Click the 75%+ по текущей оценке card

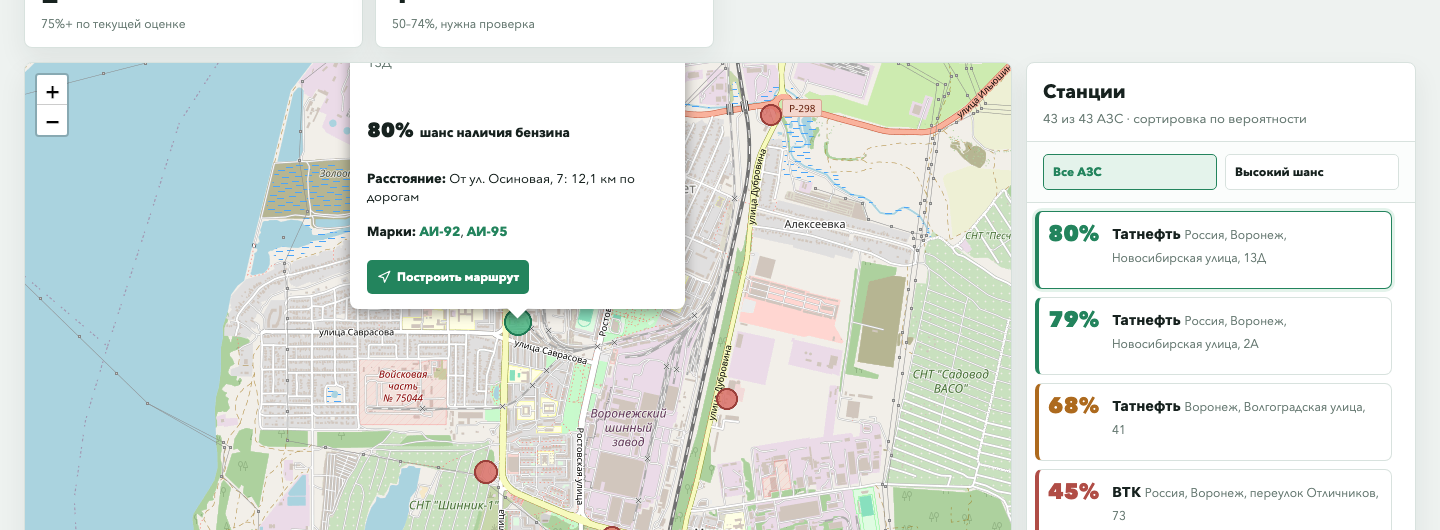[x=193, y=23]
